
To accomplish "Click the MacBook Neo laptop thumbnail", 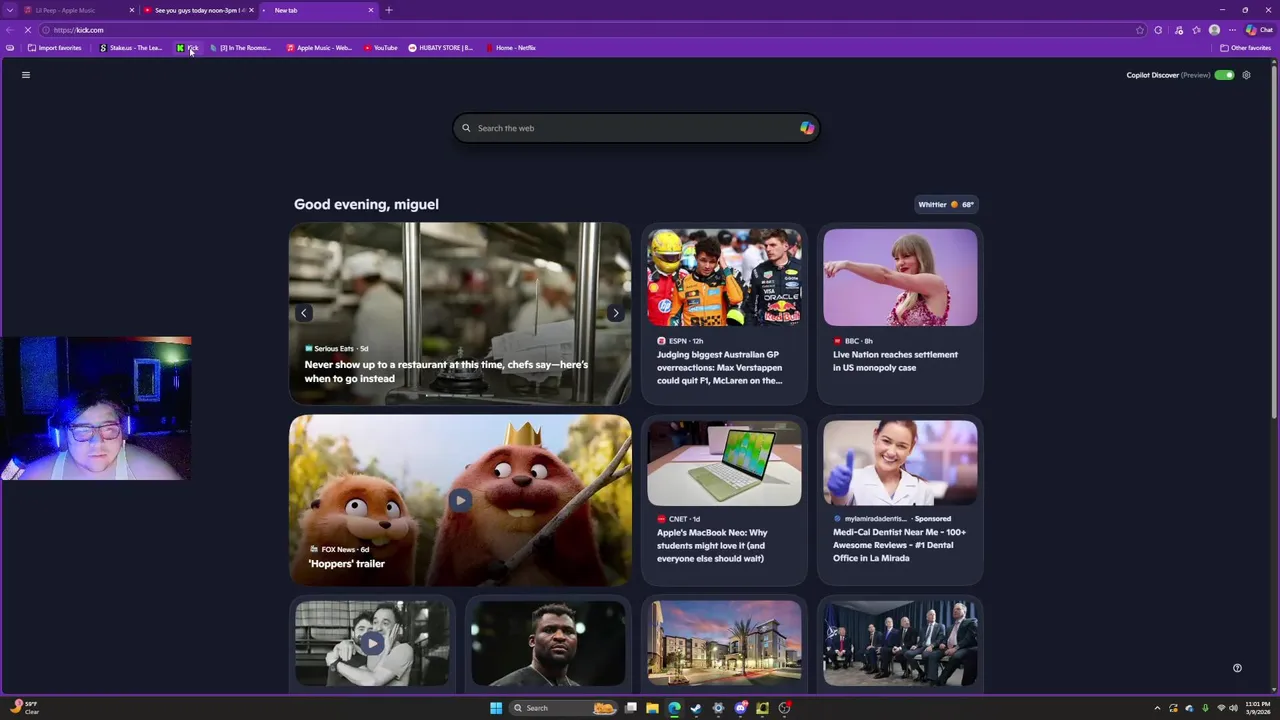I will 724,464.
